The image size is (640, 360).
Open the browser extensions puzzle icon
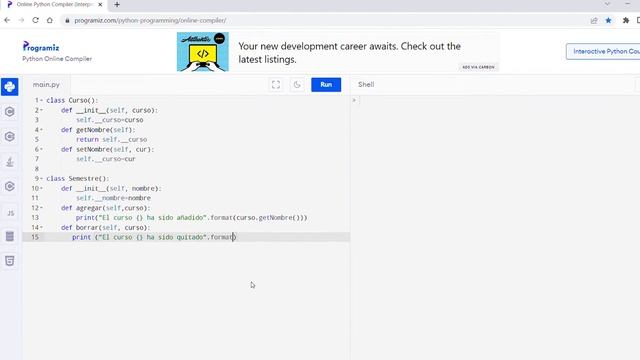click(626, 20)
